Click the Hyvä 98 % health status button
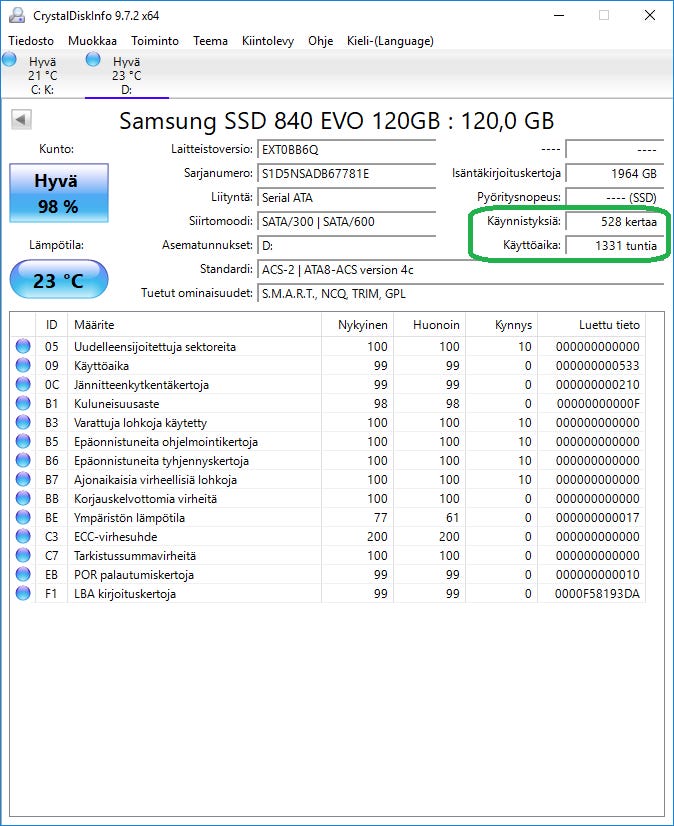The image size is (674, 826). 59,193
